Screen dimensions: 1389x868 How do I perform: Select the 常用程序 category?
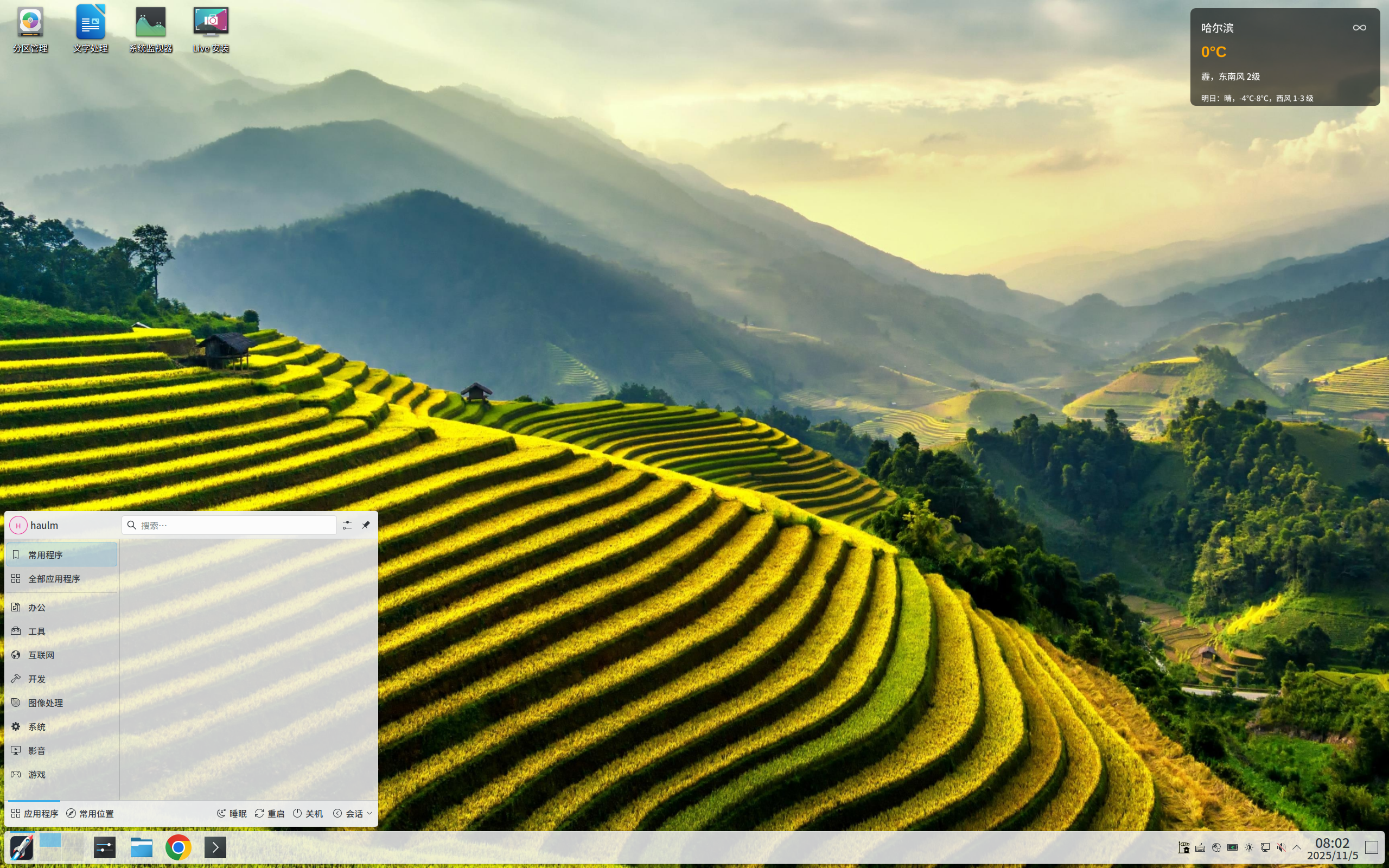click(x=62, y=554)
